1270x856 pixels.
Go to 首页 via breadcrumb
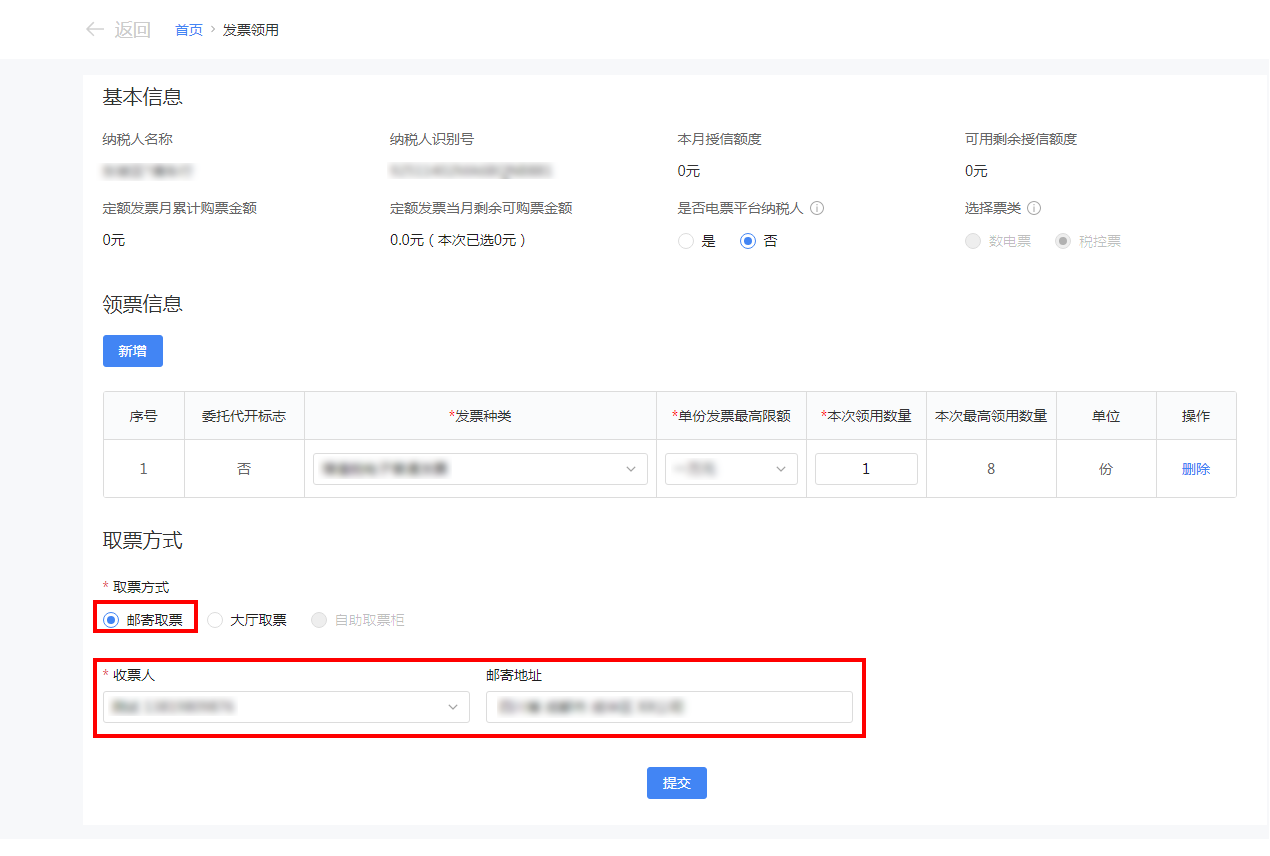point(189,30)
